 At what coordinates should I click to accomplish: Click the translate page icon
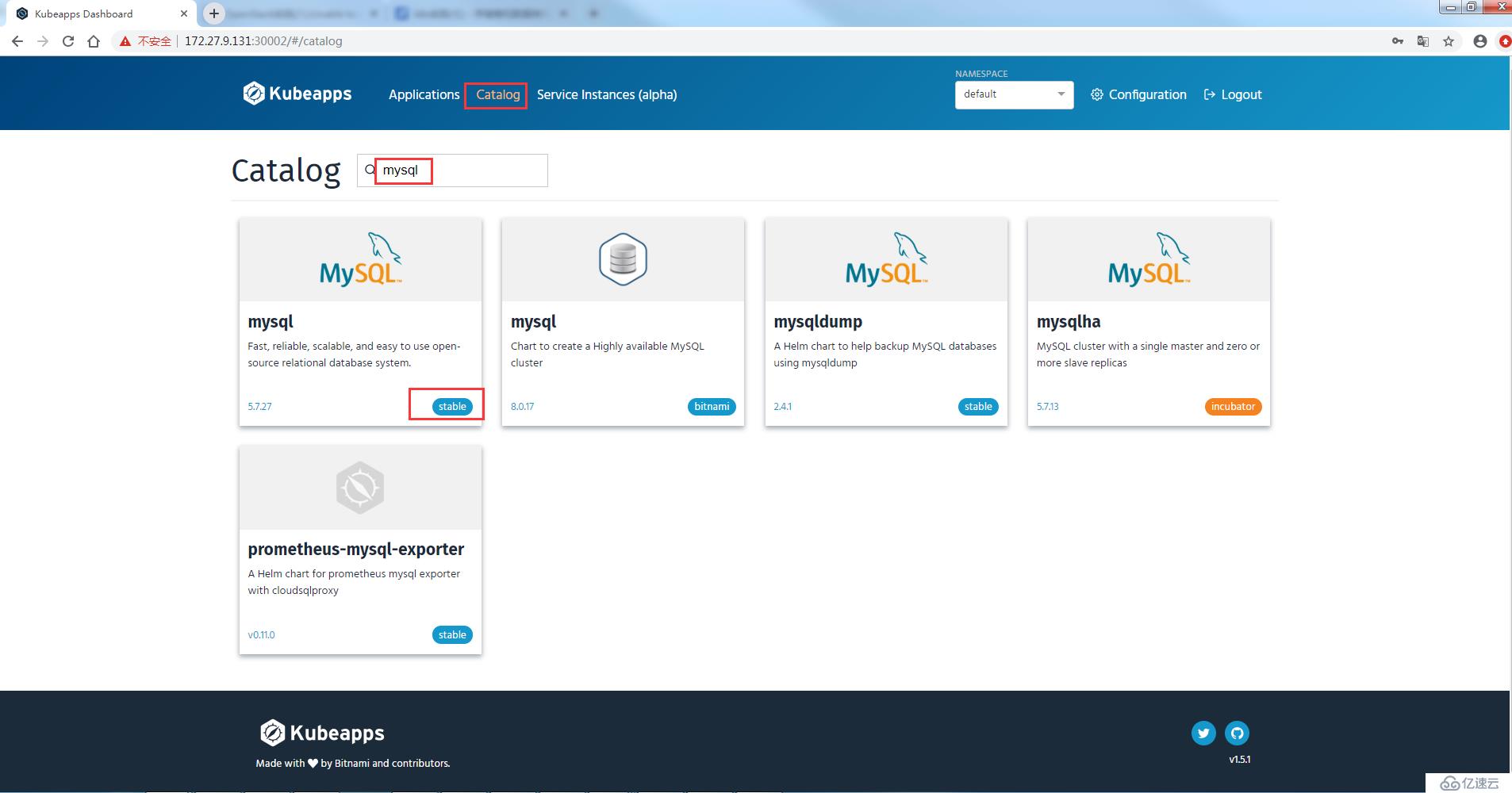pos(1423,41)
